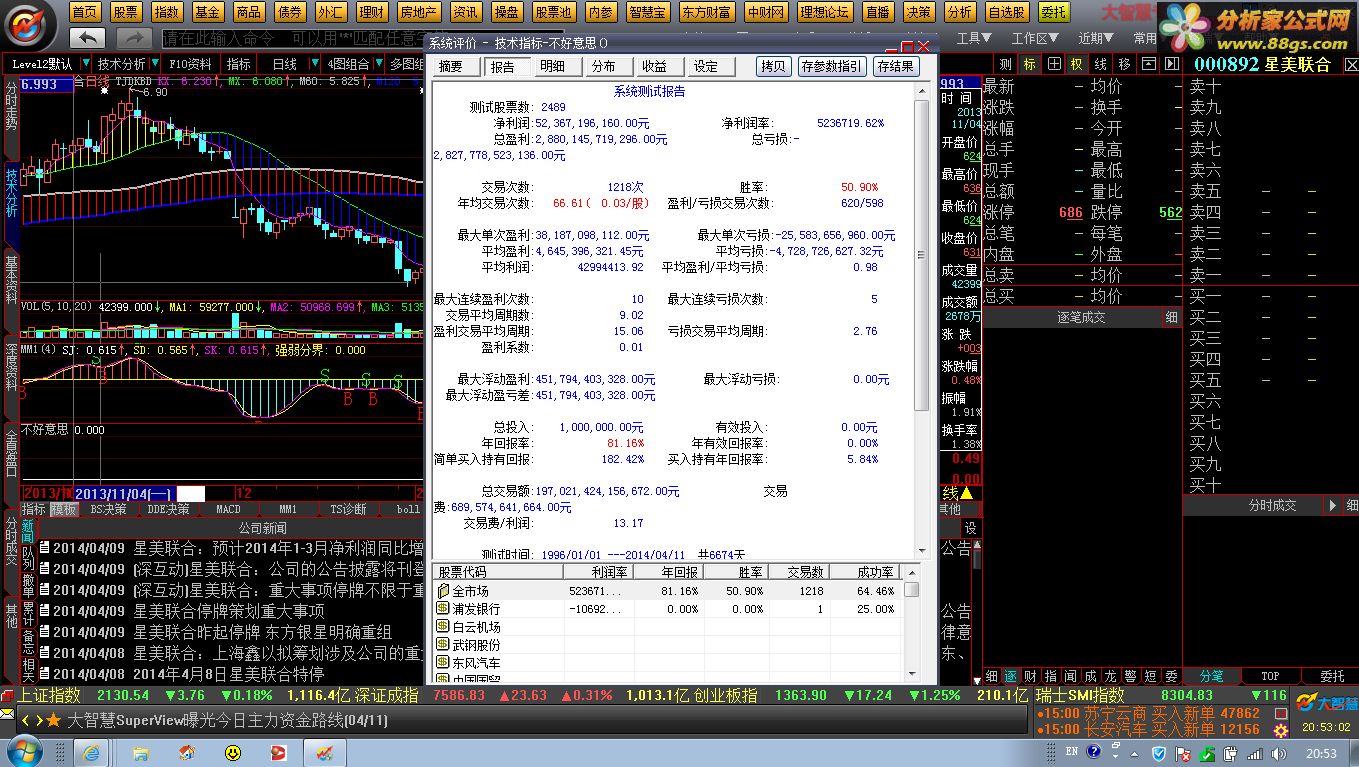This screenshot has width=1359, height=767.
Task: Click the 移 move icon in quote toolbar
Action: pos(1124,64)
